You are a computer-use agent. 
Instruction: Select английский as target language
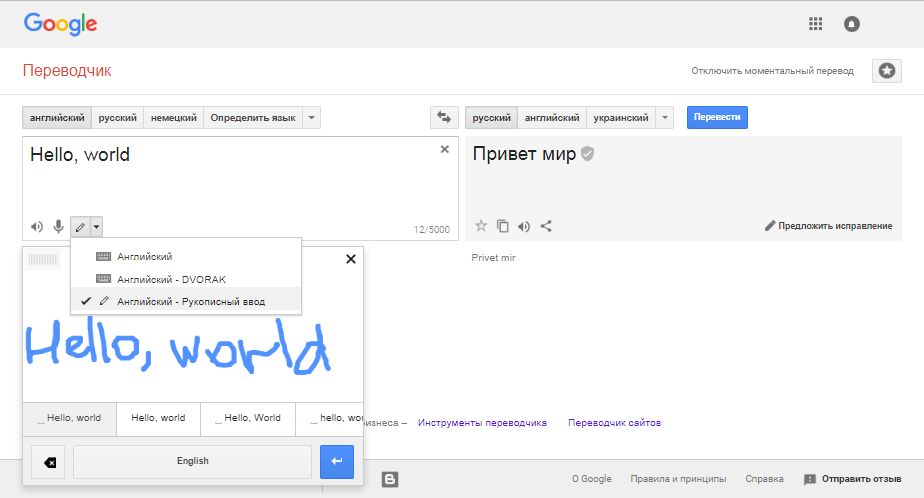coord(552,117)
